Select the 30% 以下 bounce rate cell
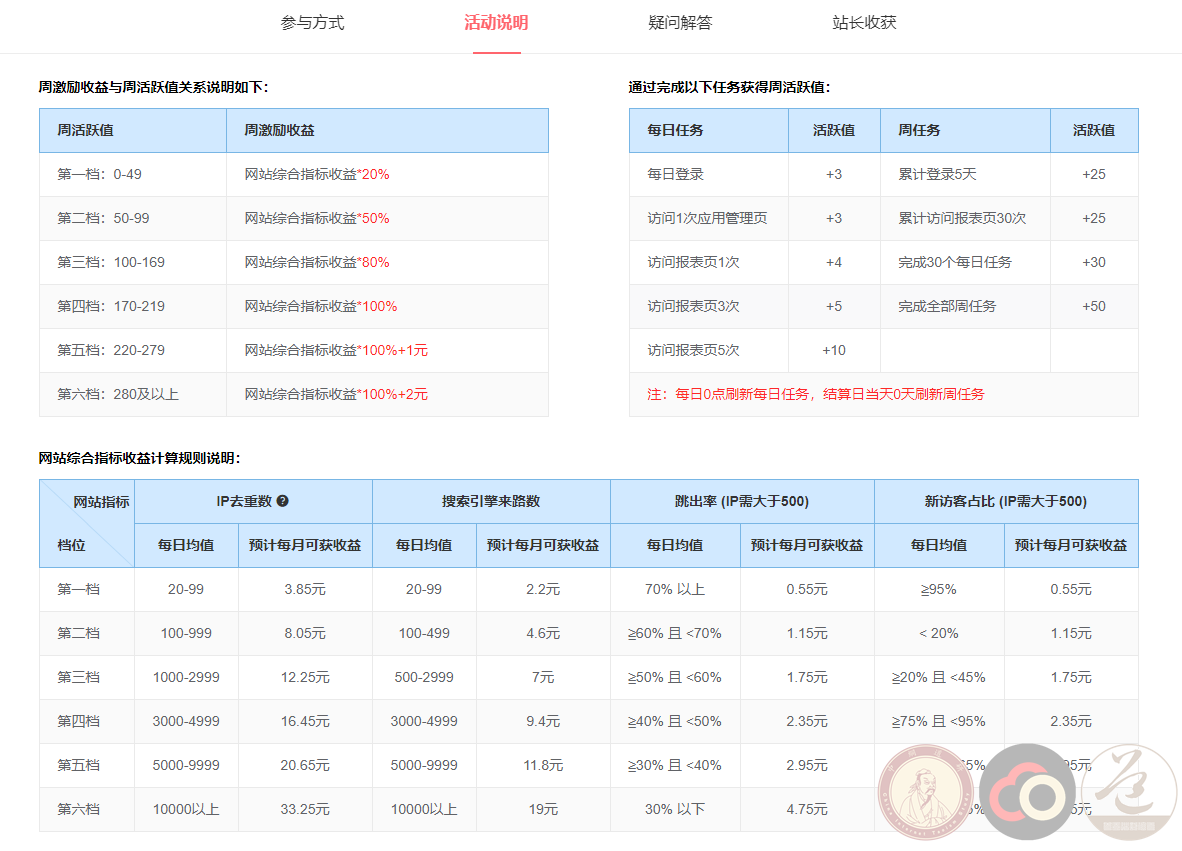 pyautogui.click(x=675, y=810)
